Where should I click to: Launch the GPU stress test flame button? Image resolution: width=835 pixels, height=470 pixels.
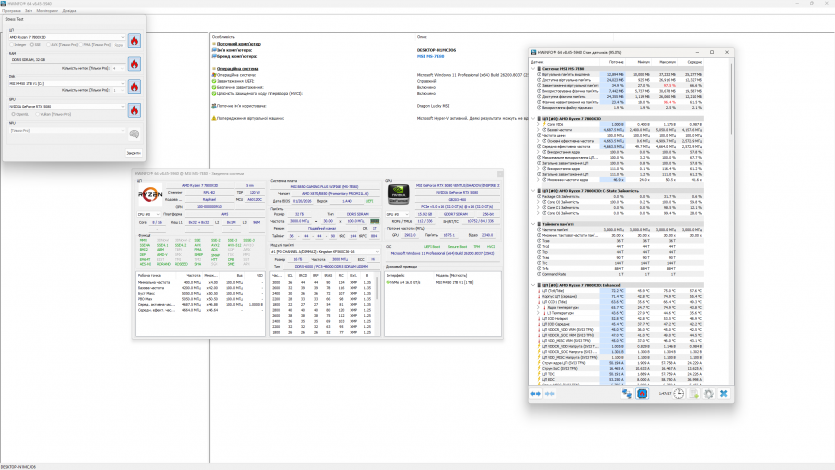coord(133,110)
